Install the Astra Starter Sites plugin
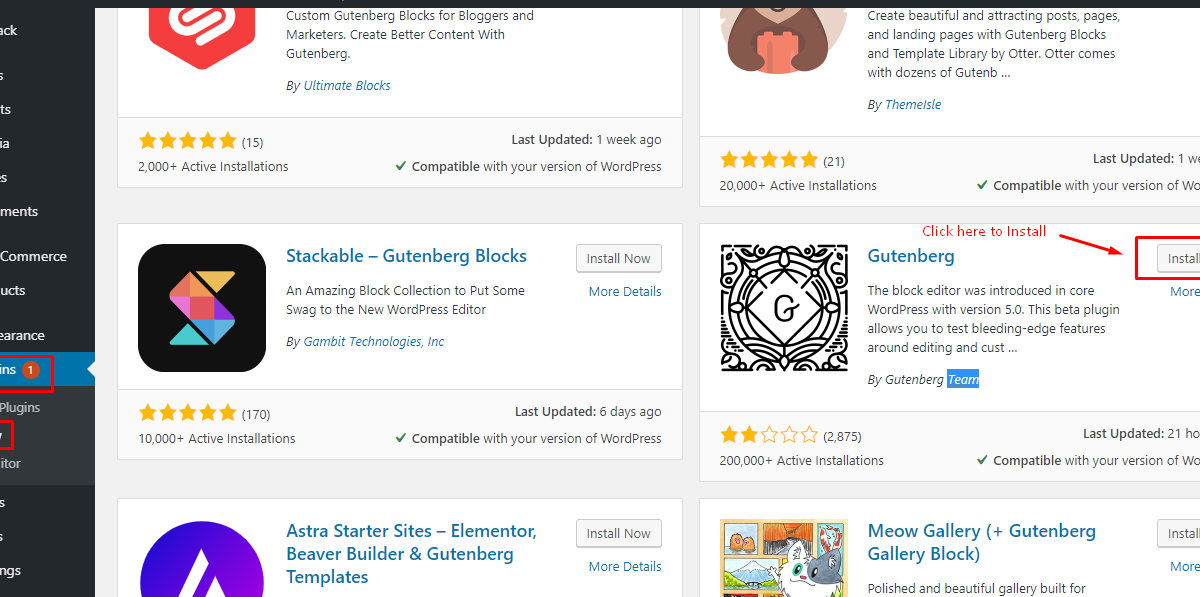1200x597 pixels. pos(619,533)
